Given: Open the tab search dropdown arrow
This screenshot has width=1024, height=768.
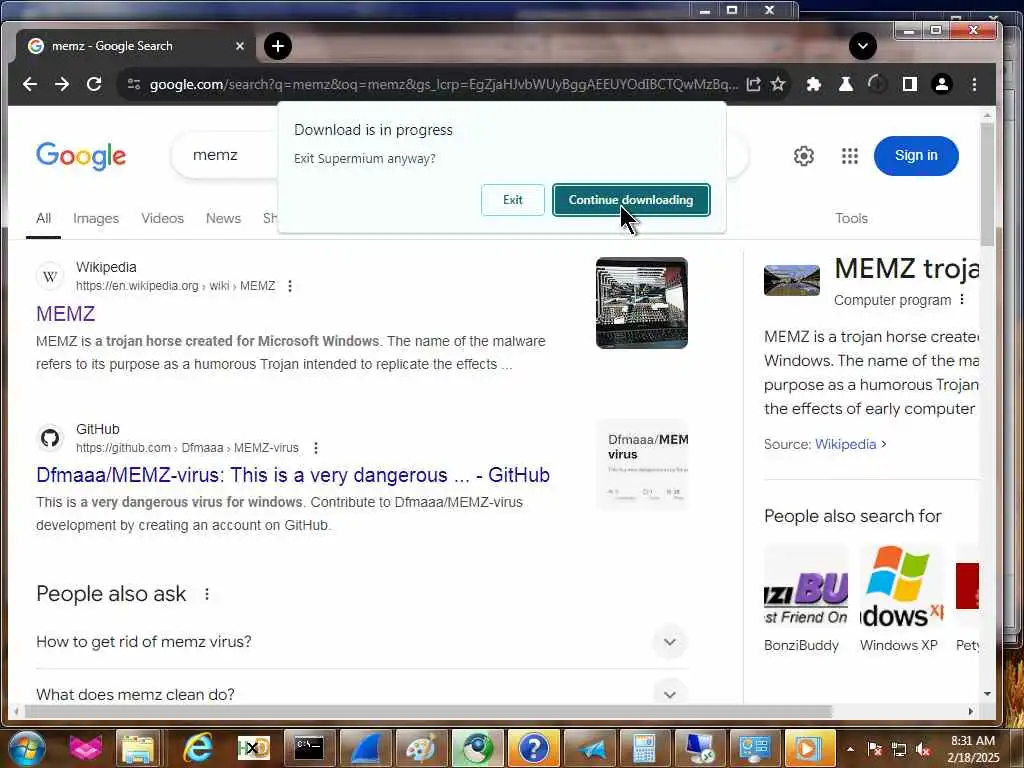Looking at the screenshot, I should click(863, 46).
